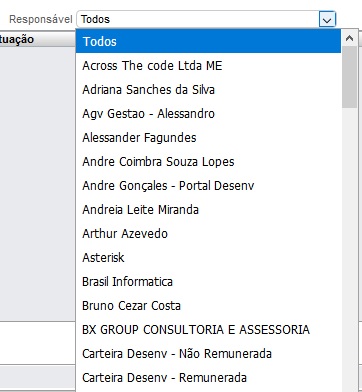Select 'Adriana Sanches da Silva' option
This screenshot has height=392, width=362.
pyautogui.click(x=208, y=89)
